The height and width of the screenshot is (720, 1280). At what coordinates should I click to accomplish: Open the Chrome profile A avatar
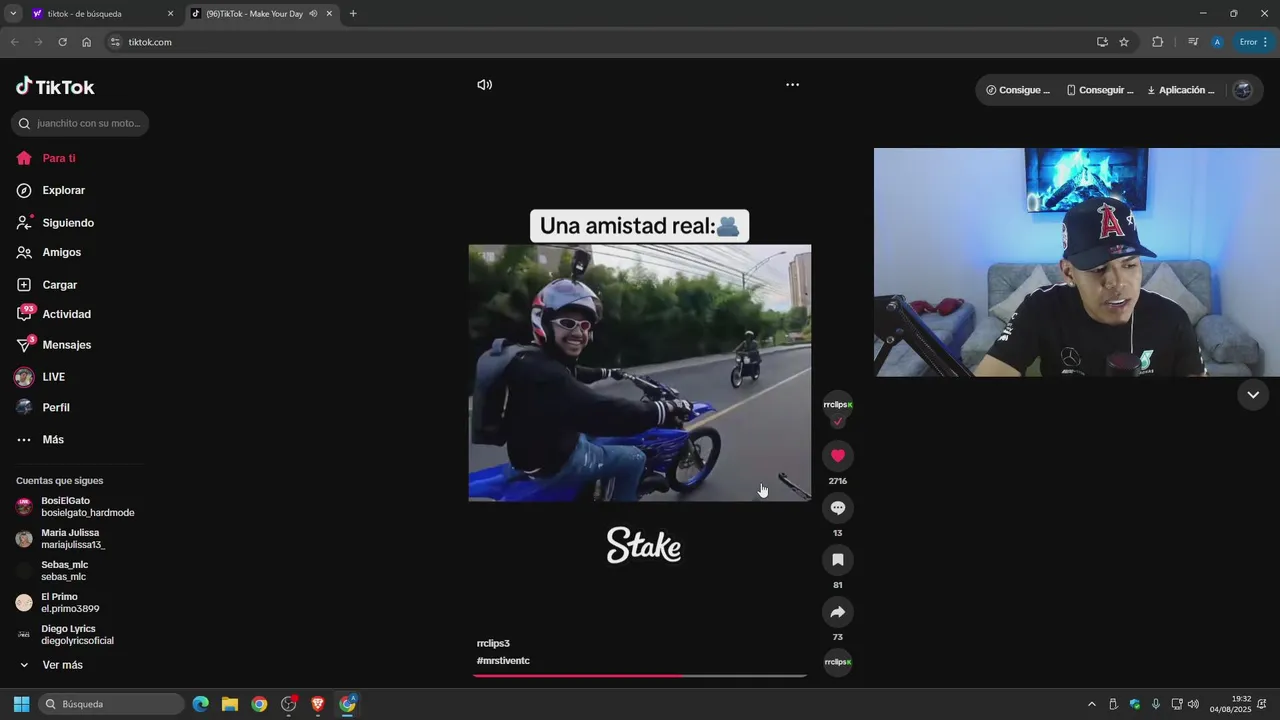click(1217, 42)
